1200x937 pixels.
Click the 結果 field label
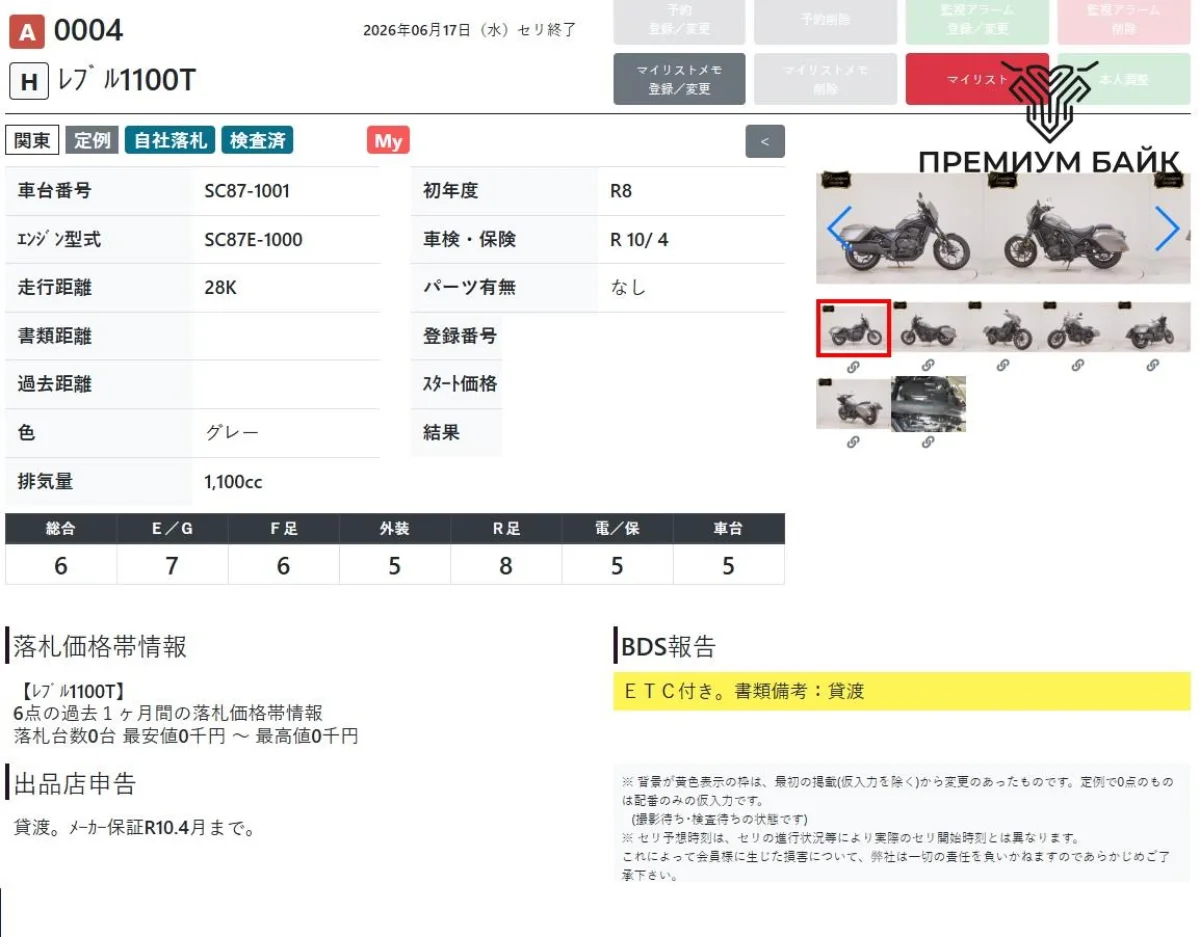[441, 433]
